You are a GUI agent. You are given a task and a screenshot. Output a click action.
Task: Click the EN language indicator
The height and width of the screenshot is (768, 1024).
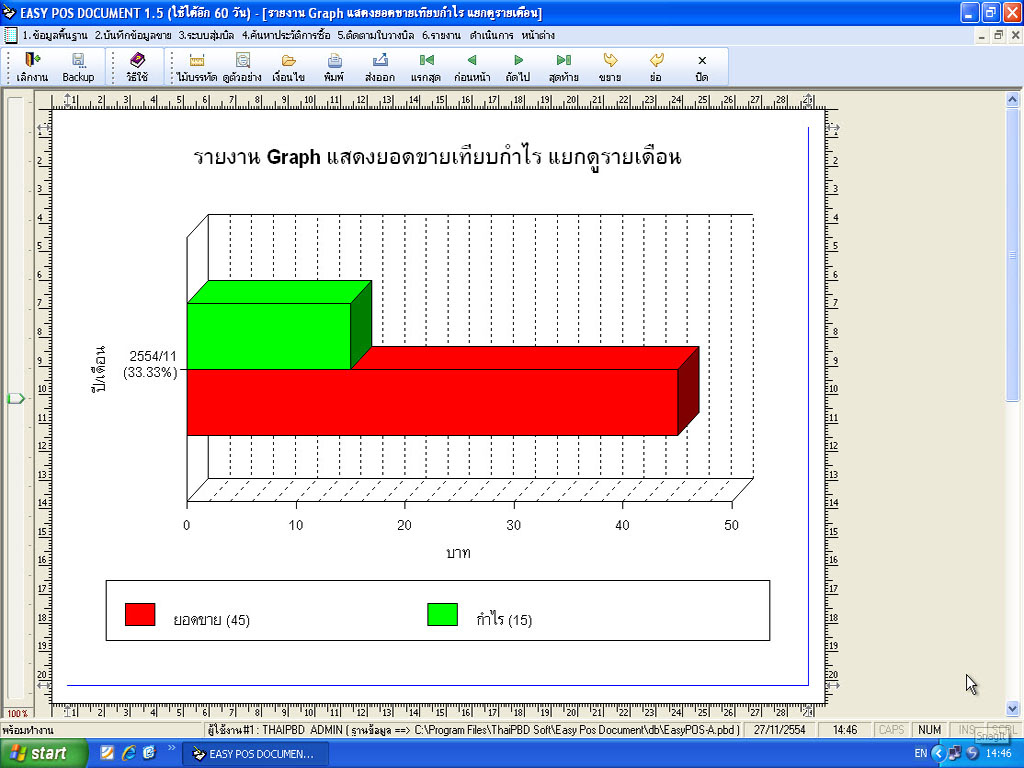click(921, 753)
